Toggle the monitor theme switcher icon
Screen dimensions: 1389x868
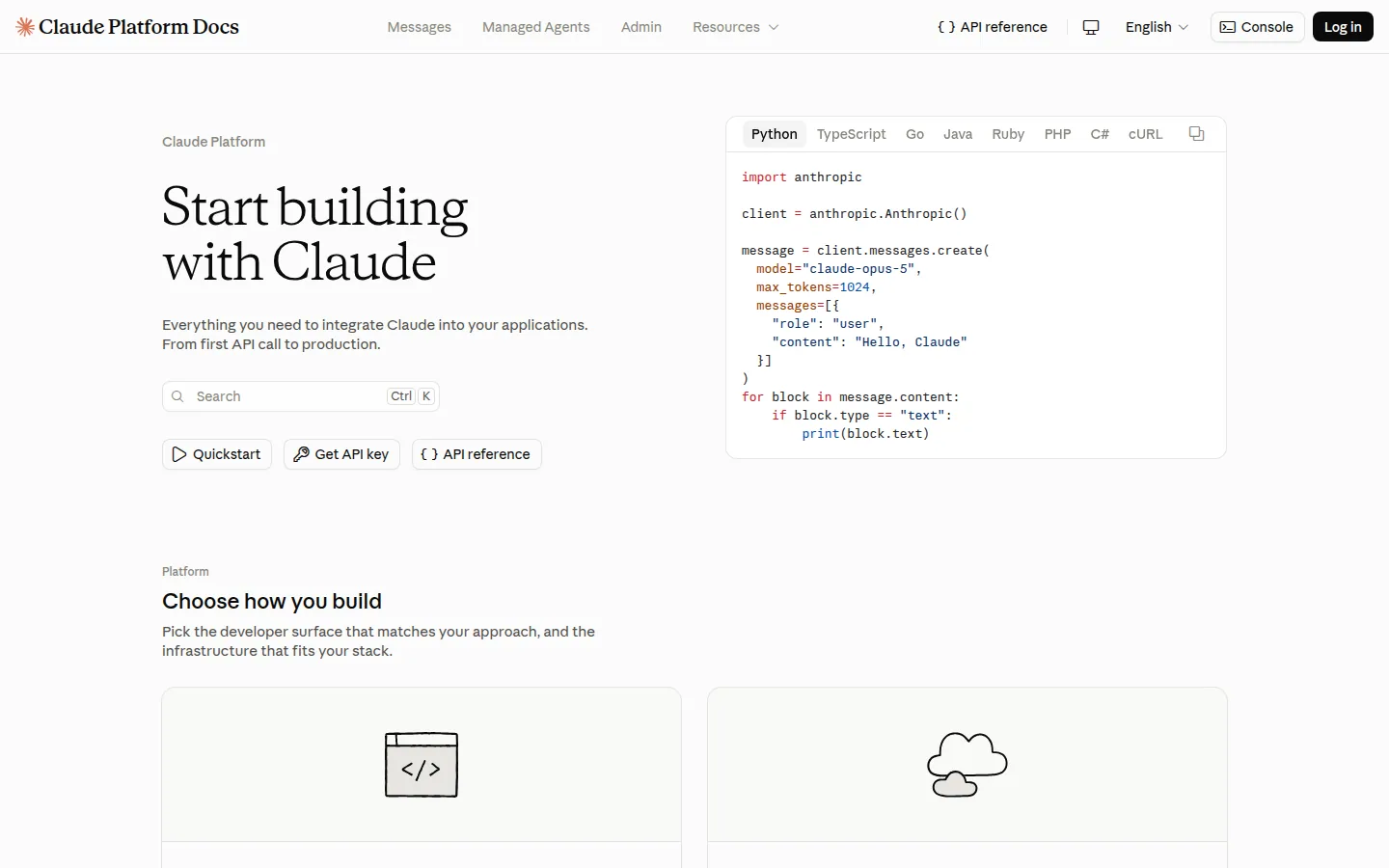pos(1091,27)
